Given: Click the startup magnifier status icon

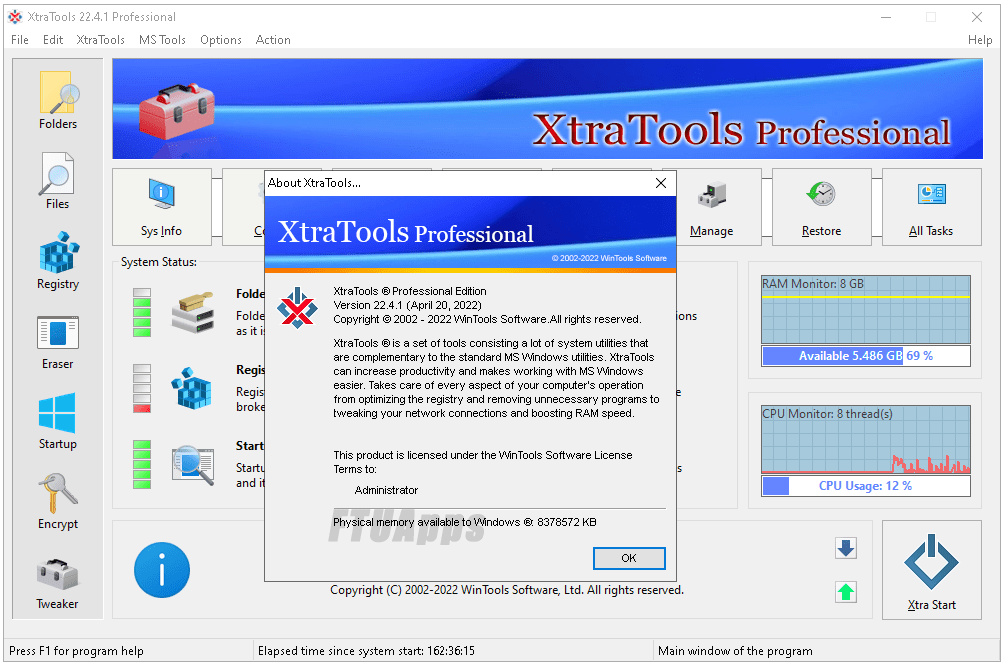Looking at the screenshot, I should pos(193,465).
